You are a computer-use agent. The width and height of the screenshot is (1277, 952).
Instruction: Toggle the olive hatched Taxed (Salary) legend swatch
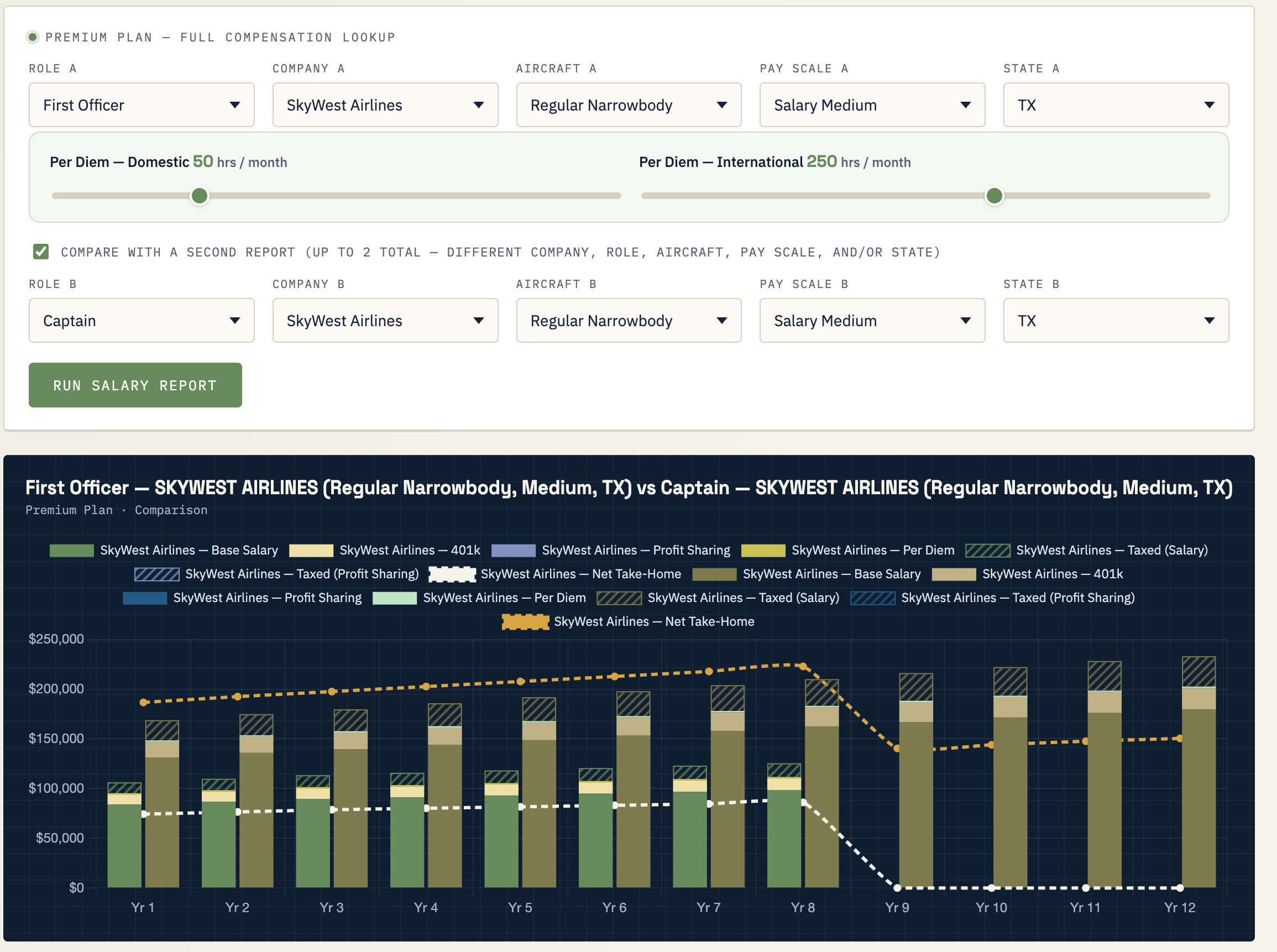[619, 598]
